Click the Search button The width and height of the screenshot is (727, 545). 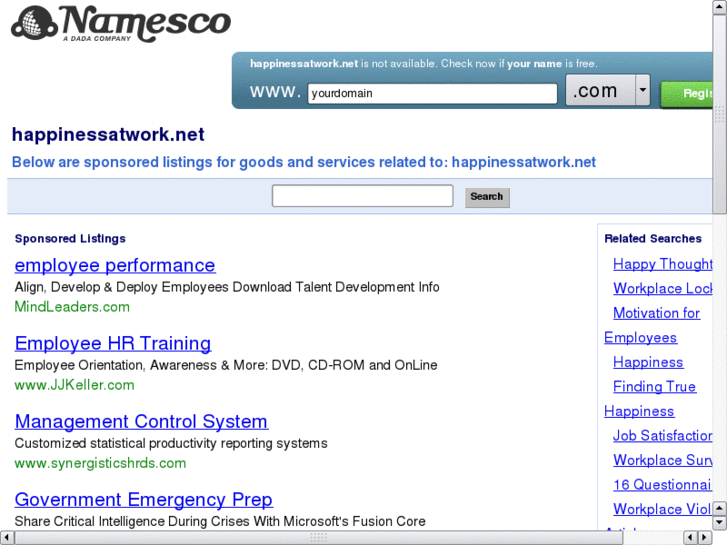pyautogui.click(x=487, y=197)
